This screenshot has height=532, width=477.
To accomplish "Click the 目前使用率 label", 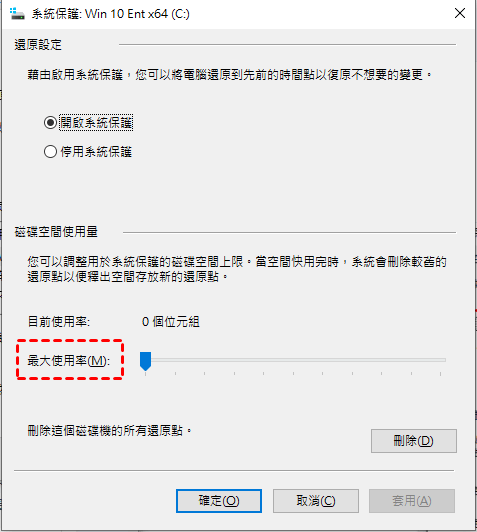I will pos(59,321).
